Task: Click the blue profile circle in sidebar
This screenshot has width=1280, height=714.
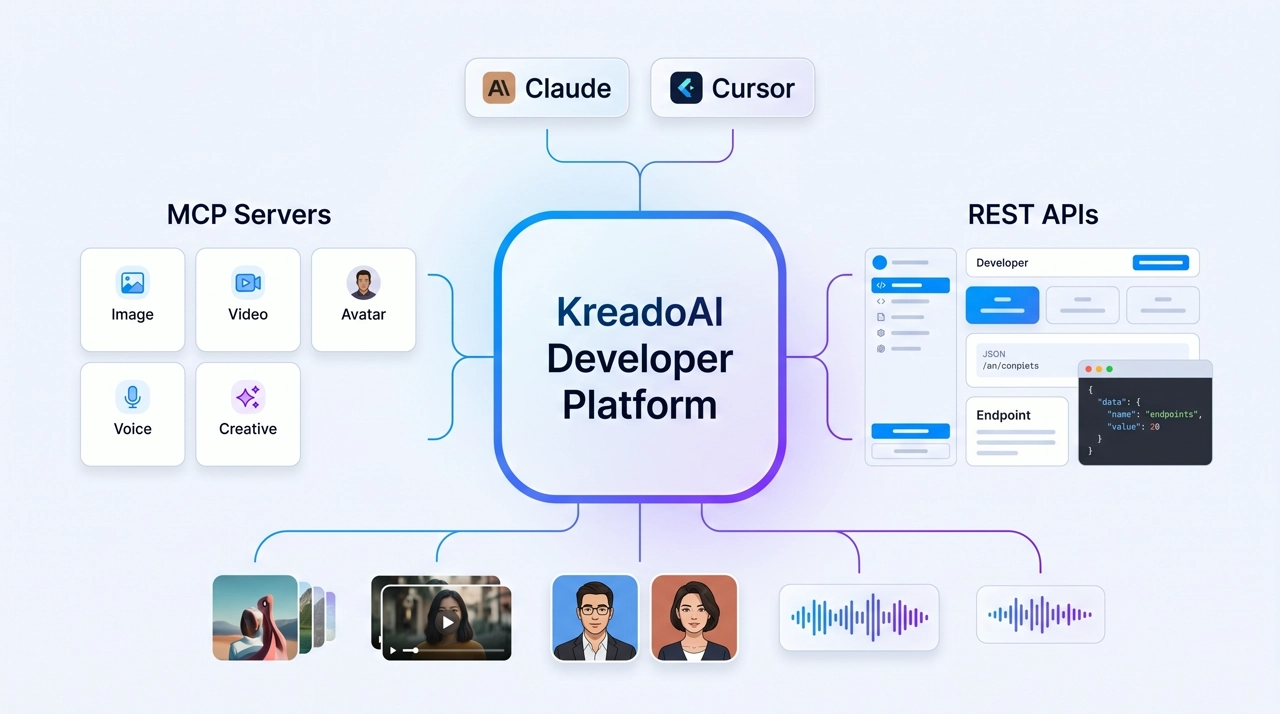Action: pyautogui.click(x=880, y=263)
